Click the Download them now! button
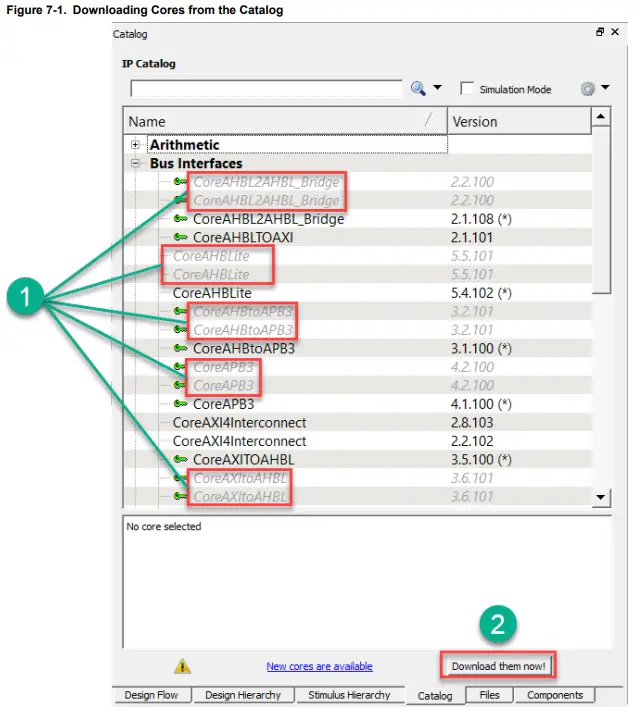Viewport: 637px width, 710px height. [498, 666]
